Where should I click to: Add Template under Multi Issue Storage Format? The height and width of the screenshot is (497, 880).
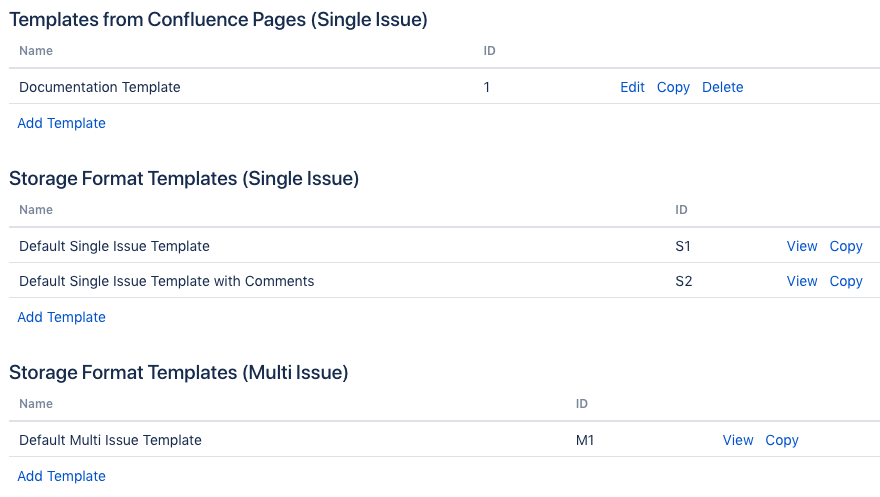(x=61, y=476)
